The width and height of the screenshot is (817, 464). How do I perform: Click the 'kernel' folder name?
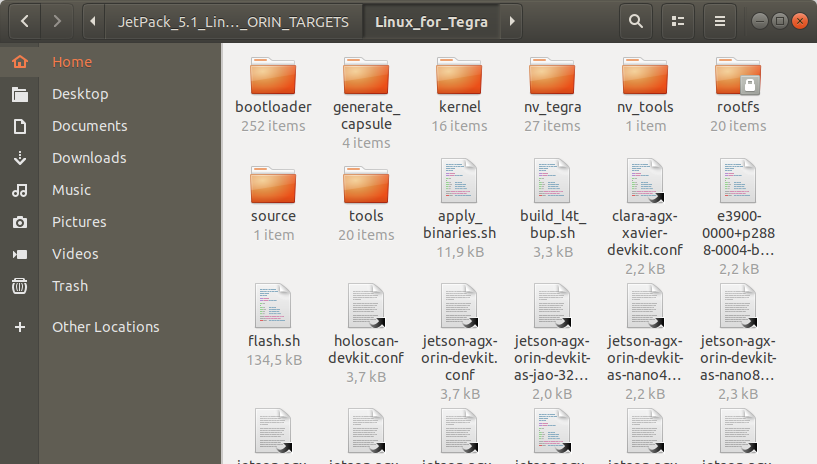tap(460, 107)
